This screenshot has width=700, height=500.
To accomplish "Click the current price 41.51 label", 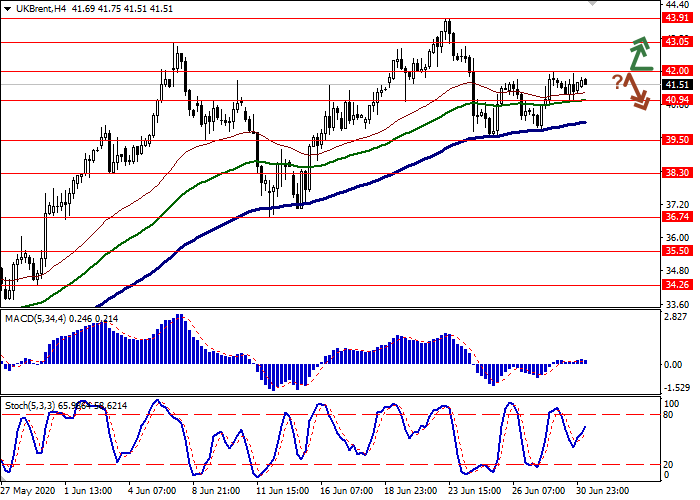I will coord(678,85).
